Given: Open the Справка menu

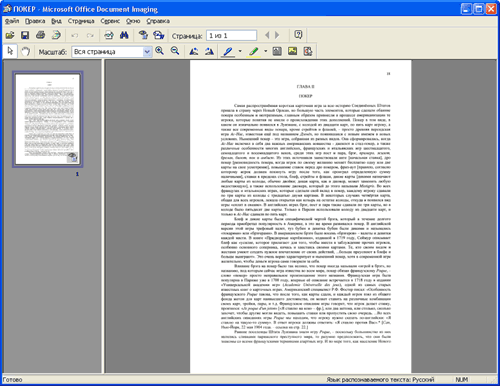Looking at the screenshot, I should point(158,21).
